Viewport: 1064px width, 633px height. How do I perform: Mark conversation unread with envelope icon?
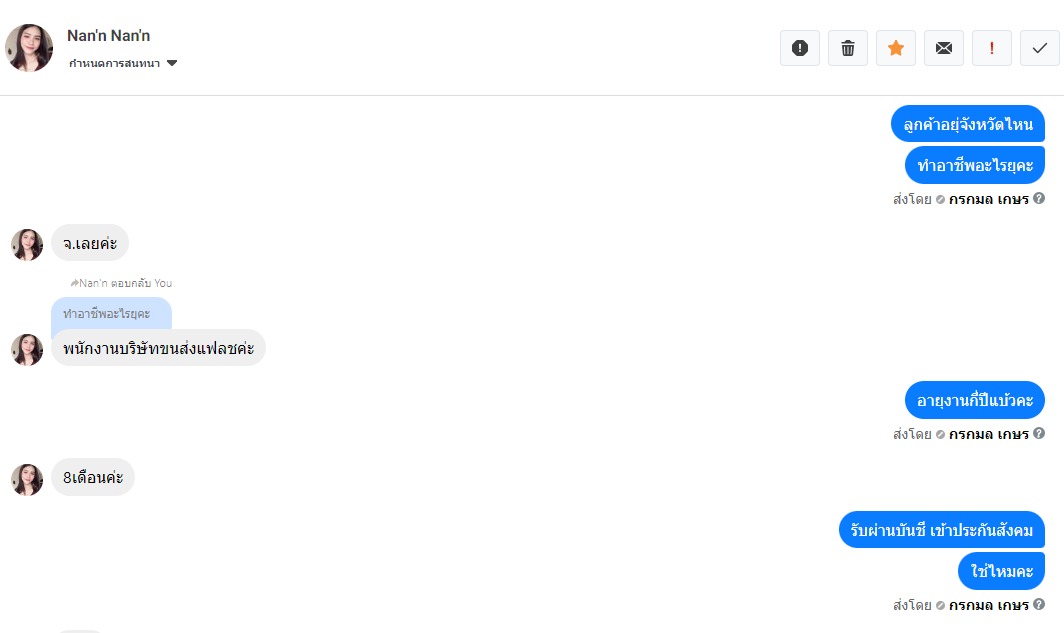point(944,48)
